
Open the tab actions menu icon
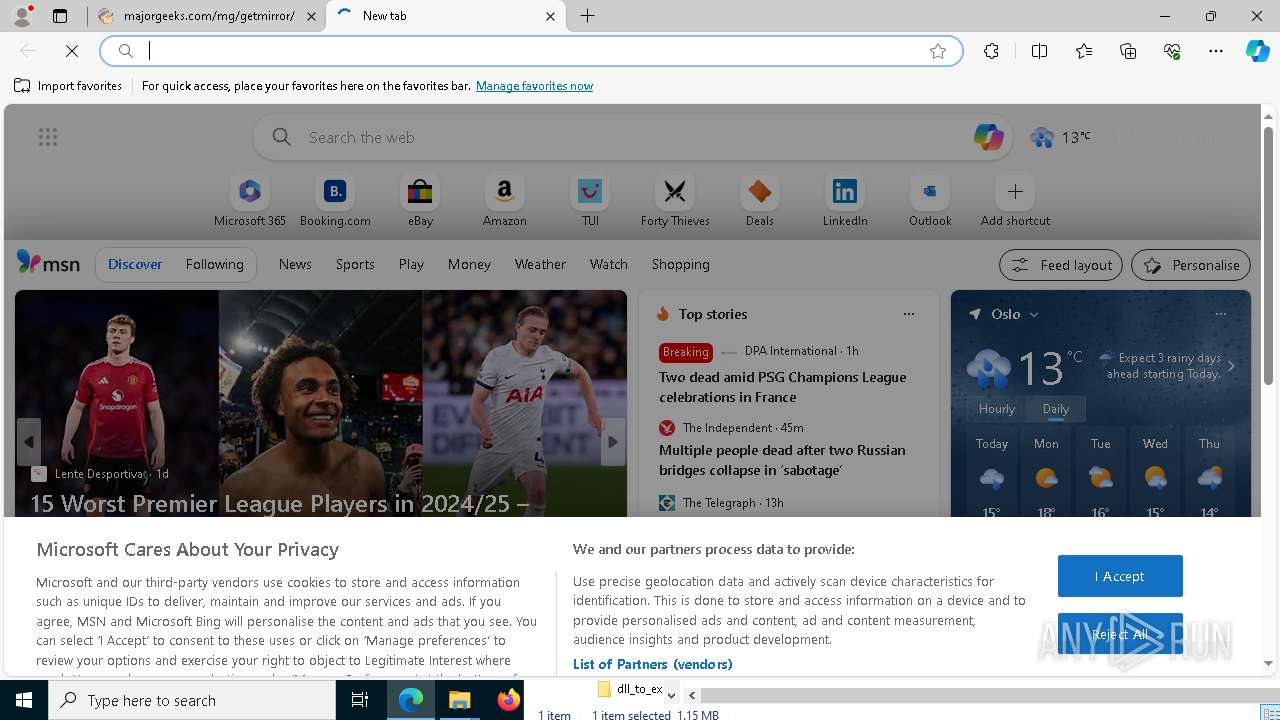(60, 16)
